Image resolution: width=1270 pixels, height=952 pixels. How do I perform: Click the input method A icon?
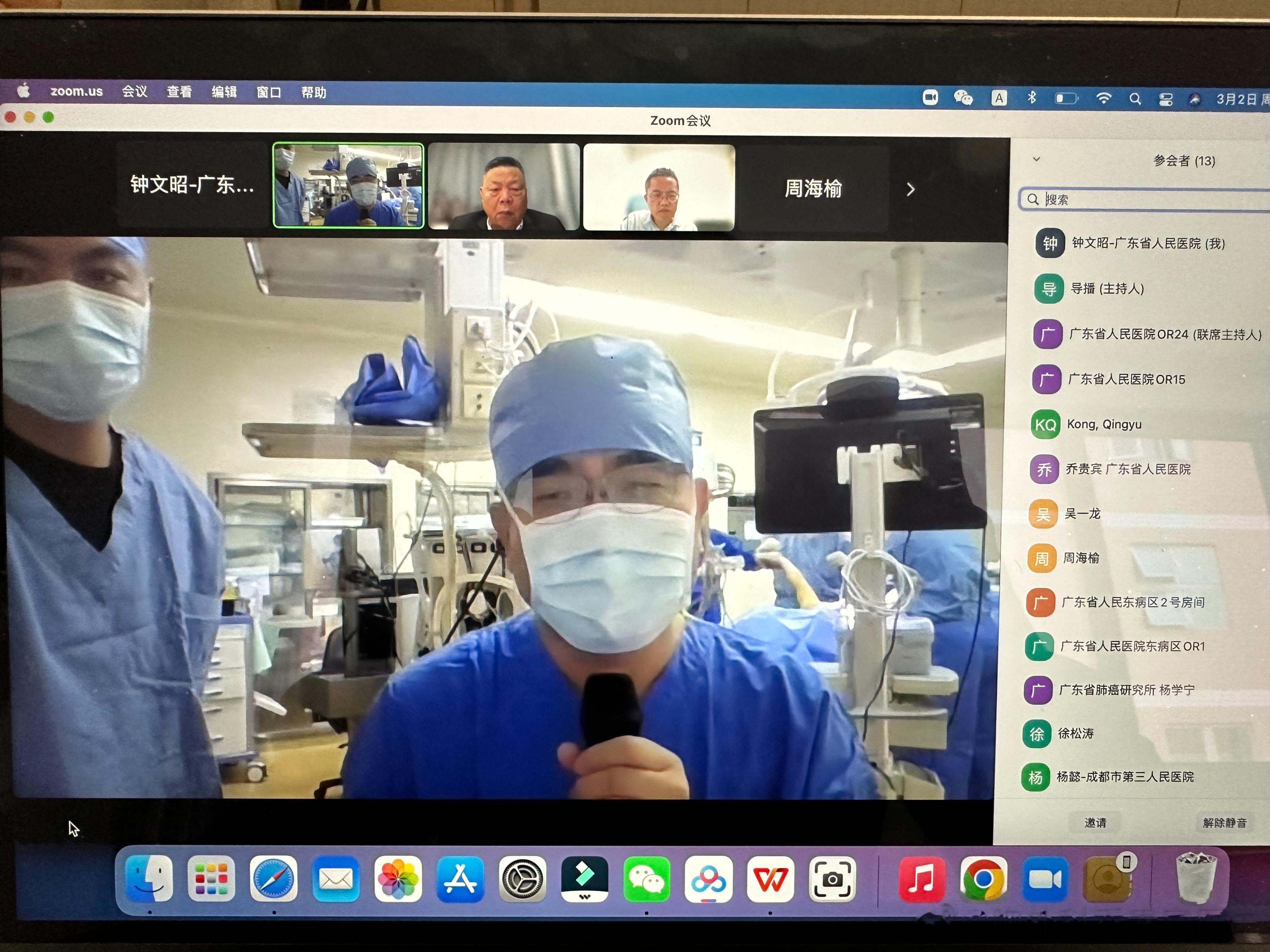pyautogui.click(x=999, y=98)
